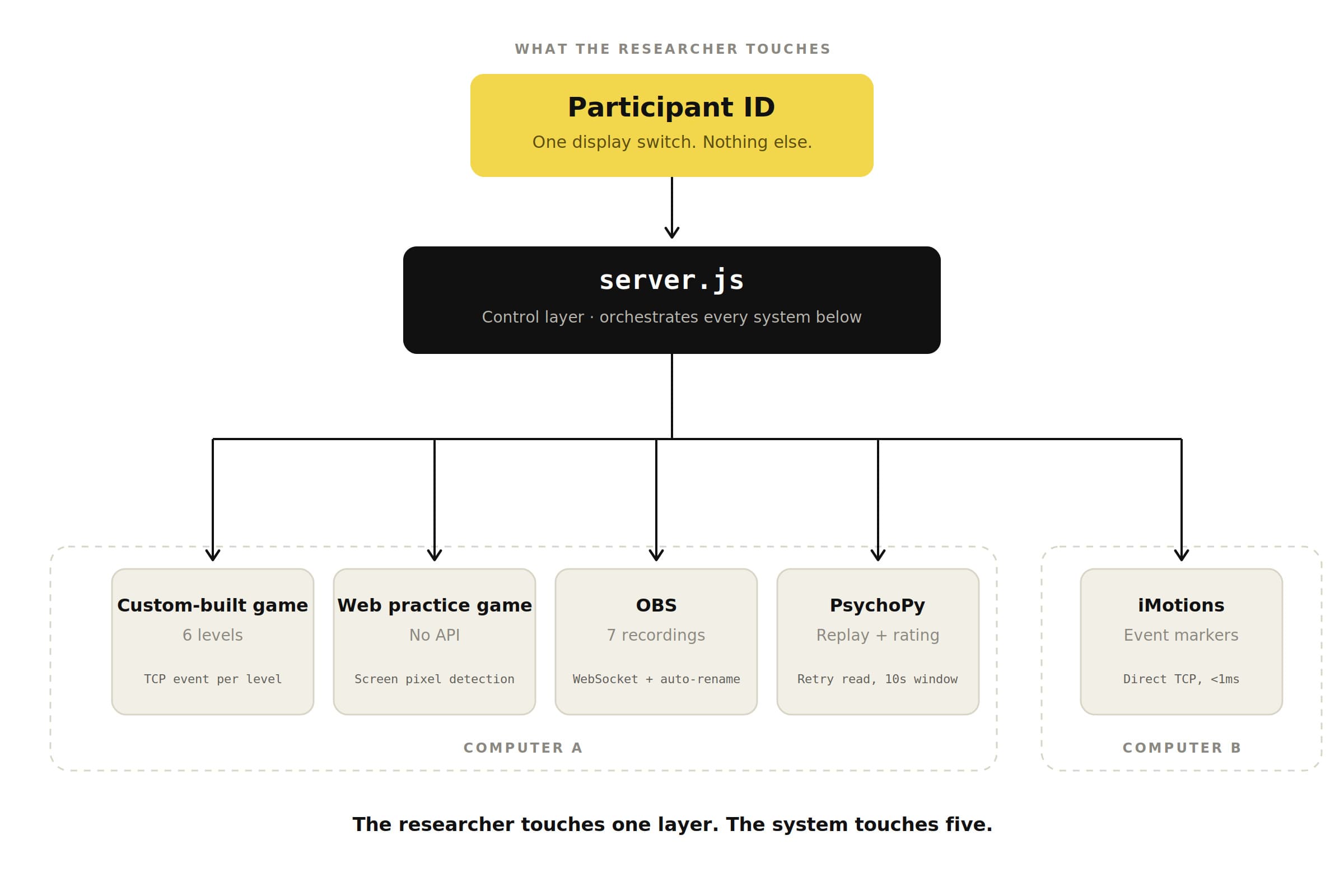
Task: Click the 'WHAT THE RESEARCHER TOUCHES' heading
Action: 672,49
